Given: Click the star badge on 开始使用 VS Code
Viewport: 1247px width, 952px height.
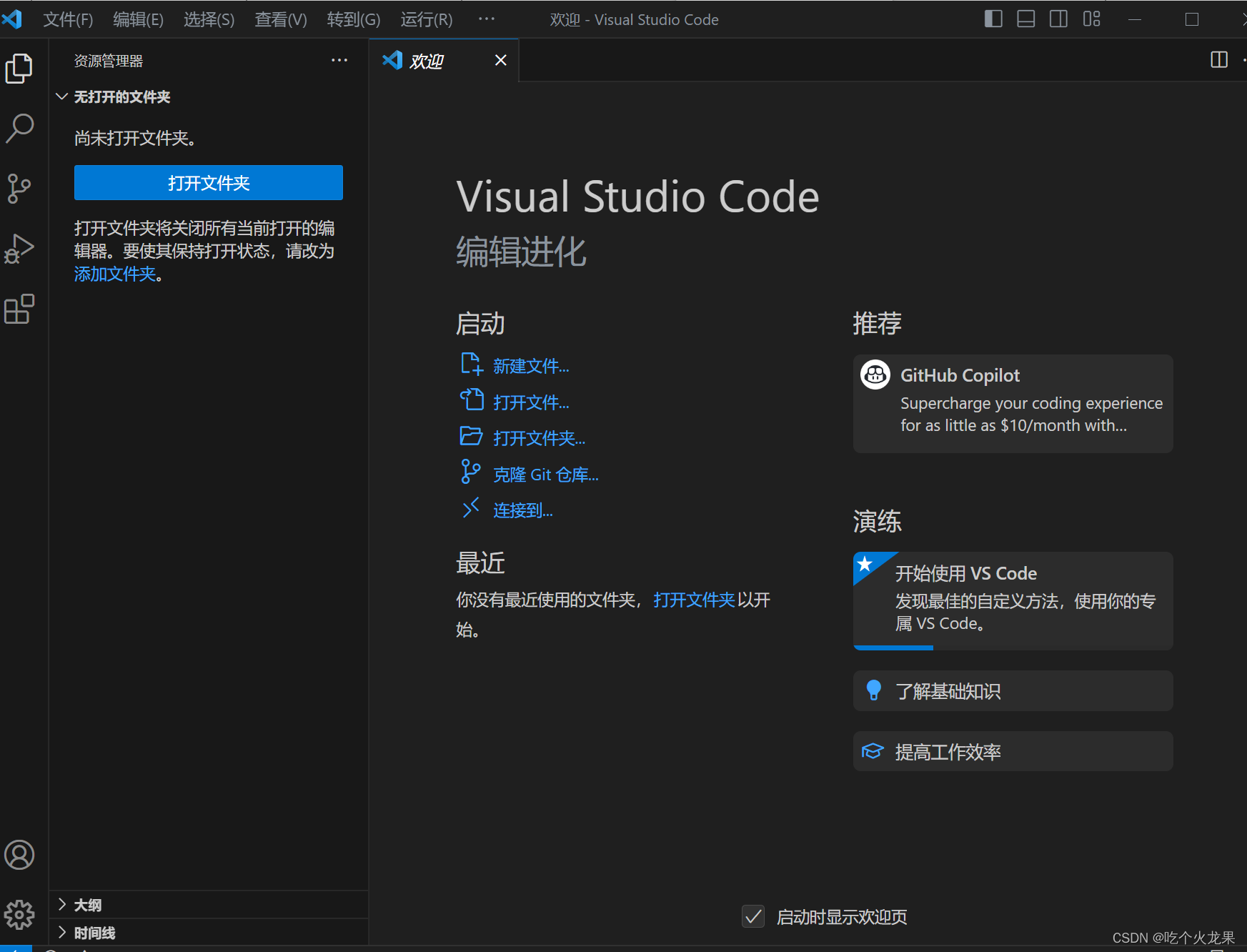Looking at the screenshot, I should point(865,564).
